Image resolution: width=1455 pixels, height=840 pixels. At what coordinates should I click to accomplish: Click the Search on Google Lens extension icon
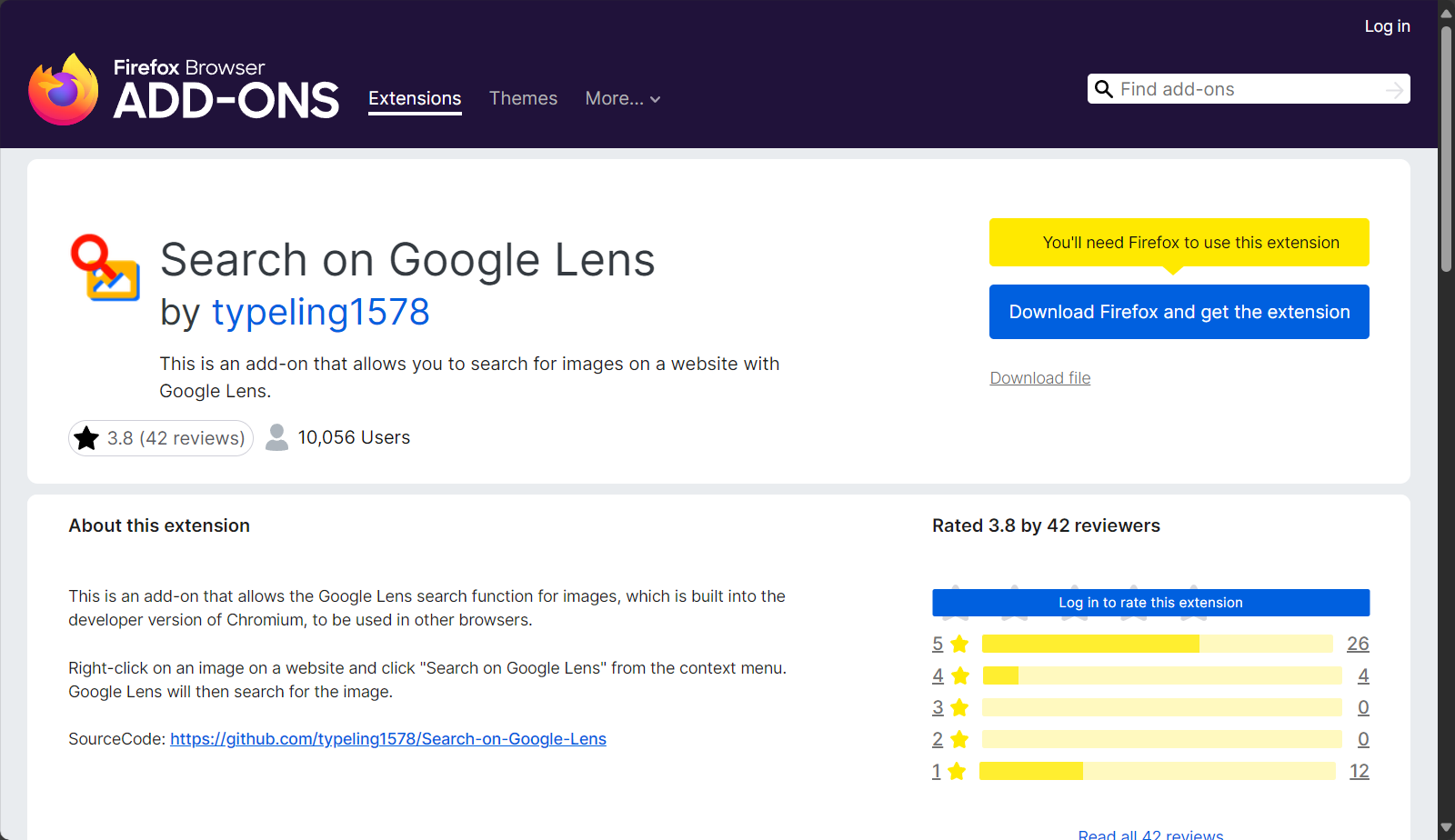click(105, 268)
